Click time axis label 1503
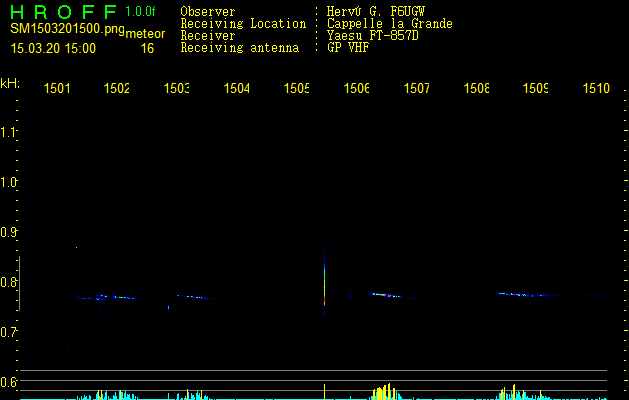Image resolution: width=629 pixels, height=400 pixels. point(177,88)
